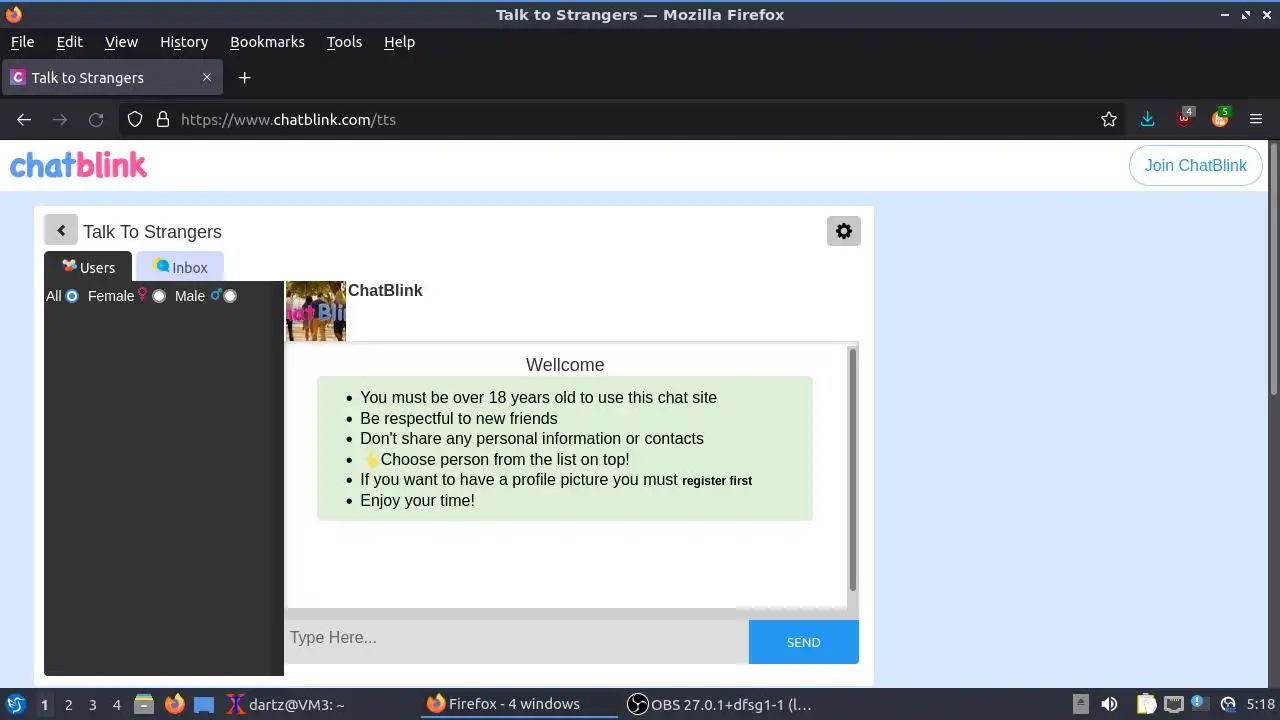Open the uBlock Origin extension icon
The image size is (1280, 720).
[x=1185, y=118]
